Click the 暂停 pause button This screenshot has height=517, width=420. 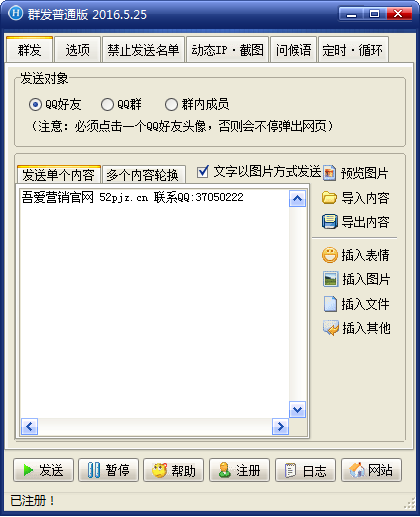108,470
